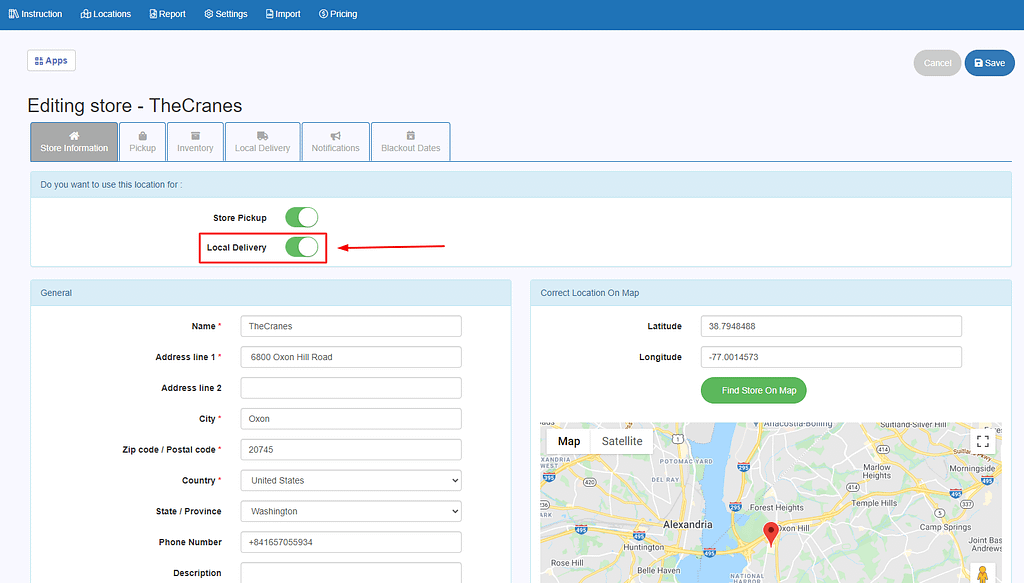
Task: Click the Cancel button
Action: pos(937,63)
